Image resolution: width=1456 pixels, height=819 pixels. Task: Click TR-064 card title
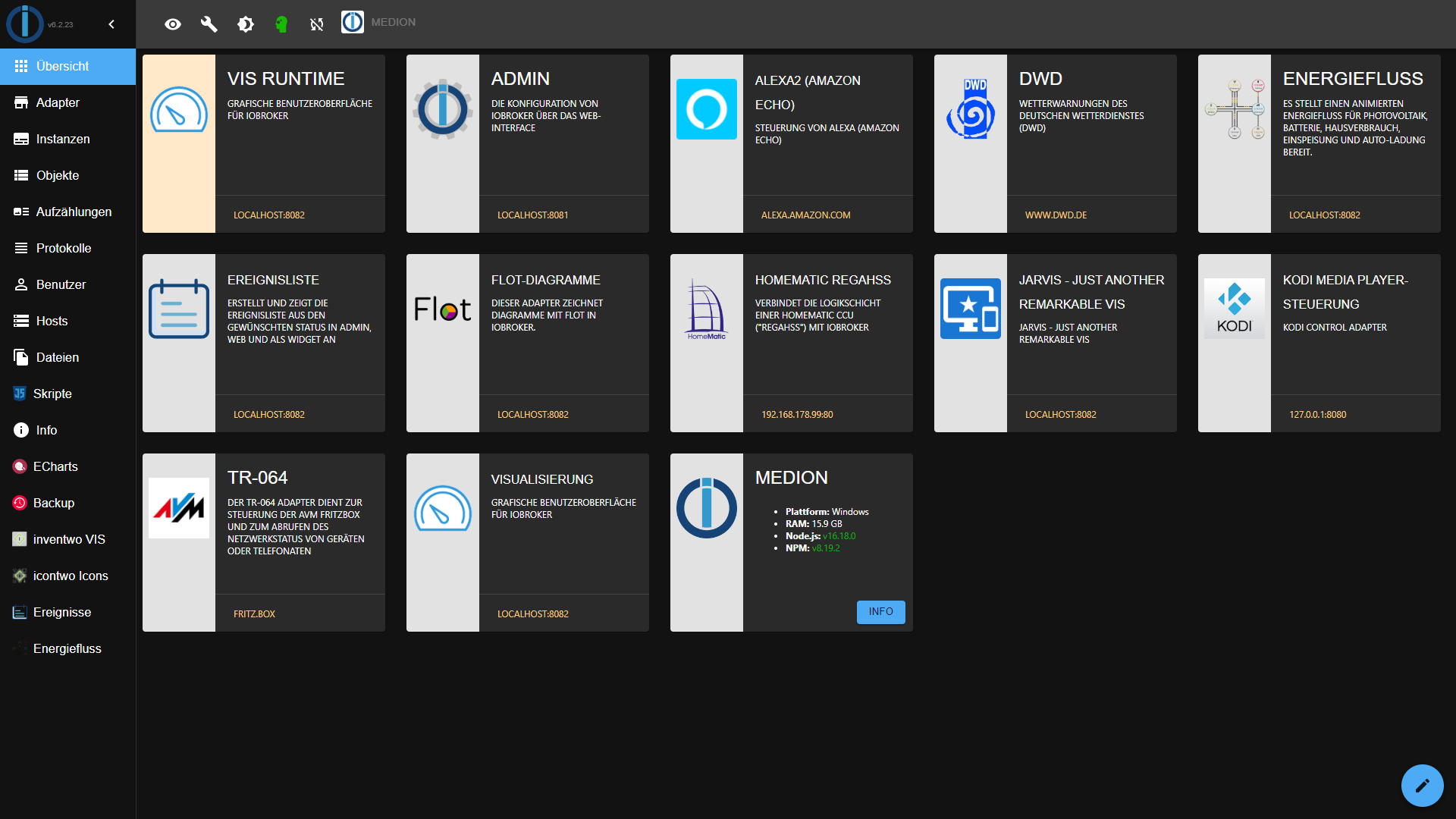click(258, 478)
